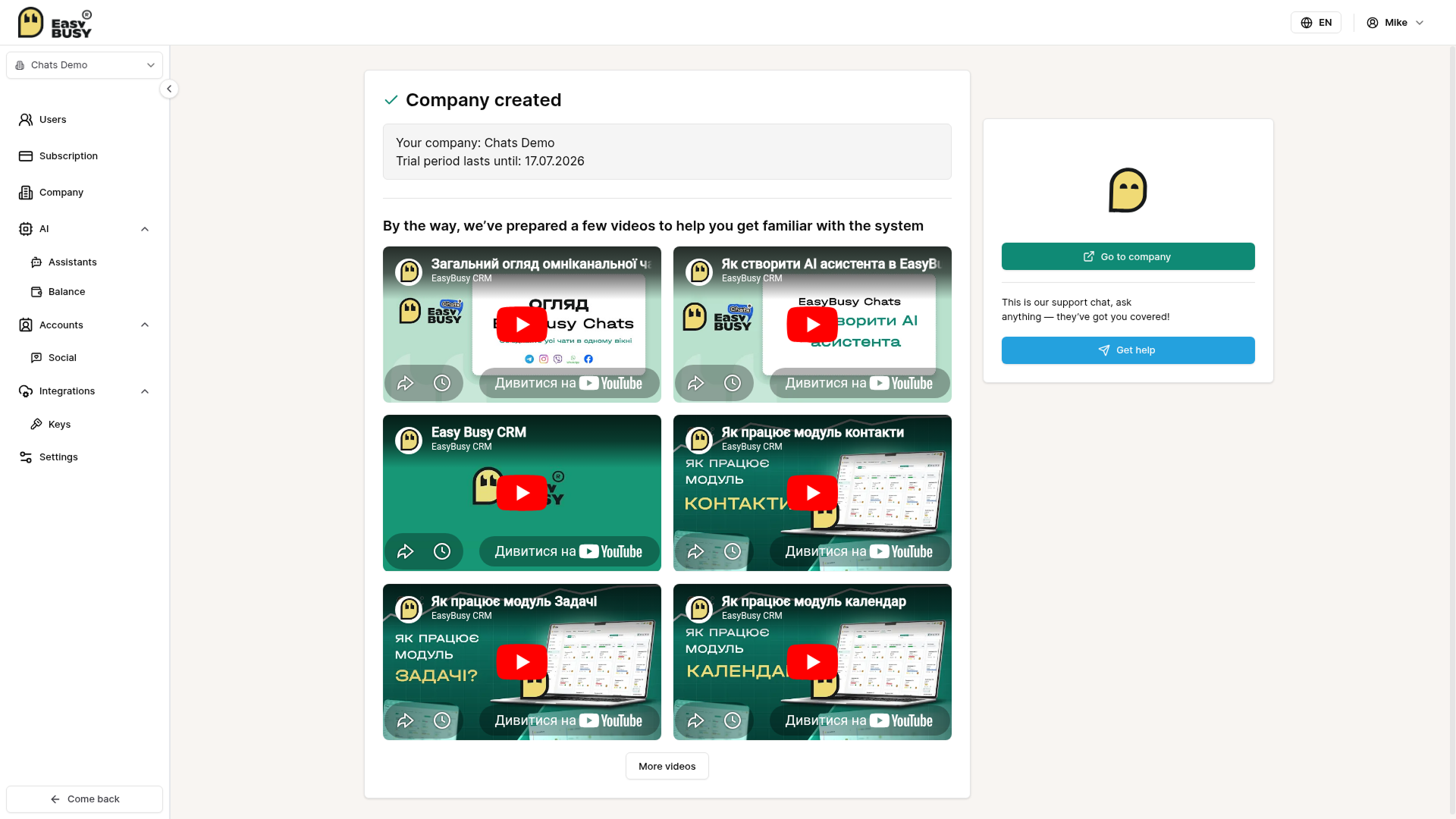Collapse the Accounts section chevron
This screenshot has height=819, width=1456.
pyautogui.click(x=145, y=325)
